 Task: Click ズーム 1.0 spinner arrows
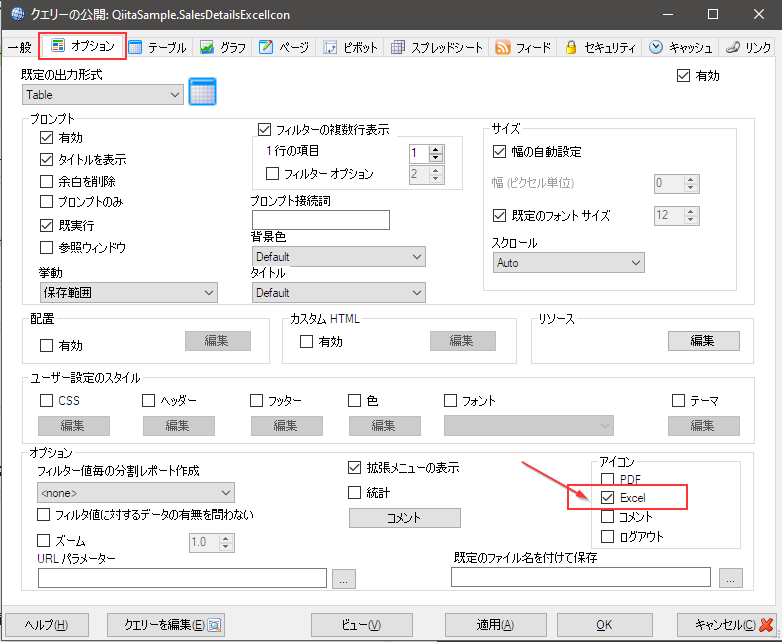coord(226,542)
